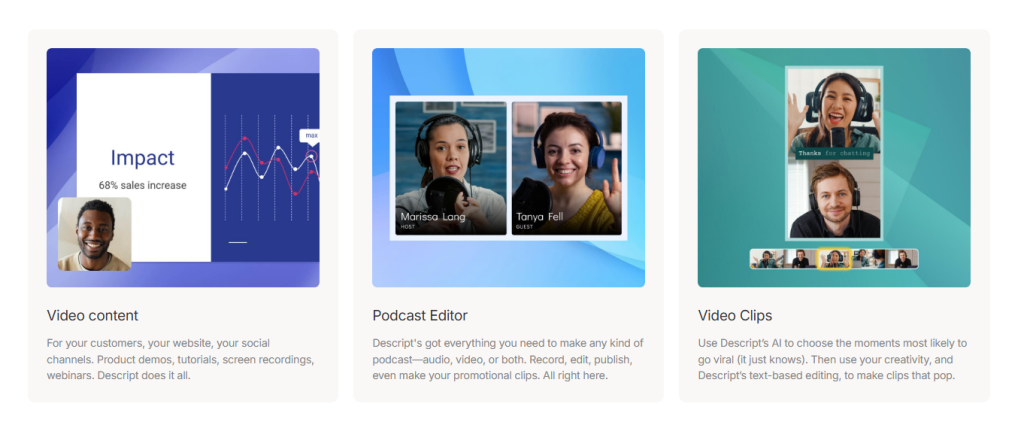Image resolution: width=1024 pixels, height=425 pixels.
Task: Select the last clip in the filmstrip
Action: tap(902, 259)
